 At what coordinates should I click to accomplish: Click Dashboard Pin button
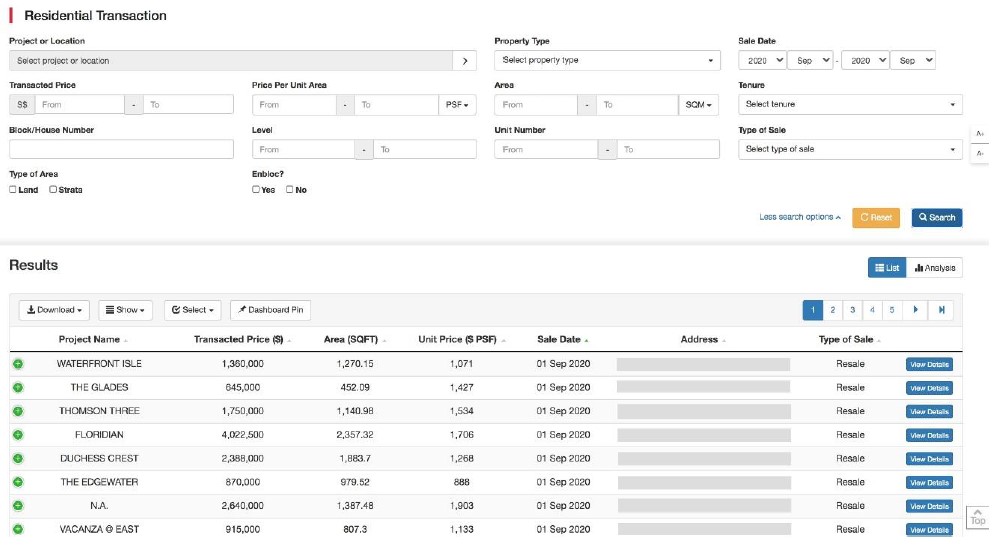tap(270, 310)
